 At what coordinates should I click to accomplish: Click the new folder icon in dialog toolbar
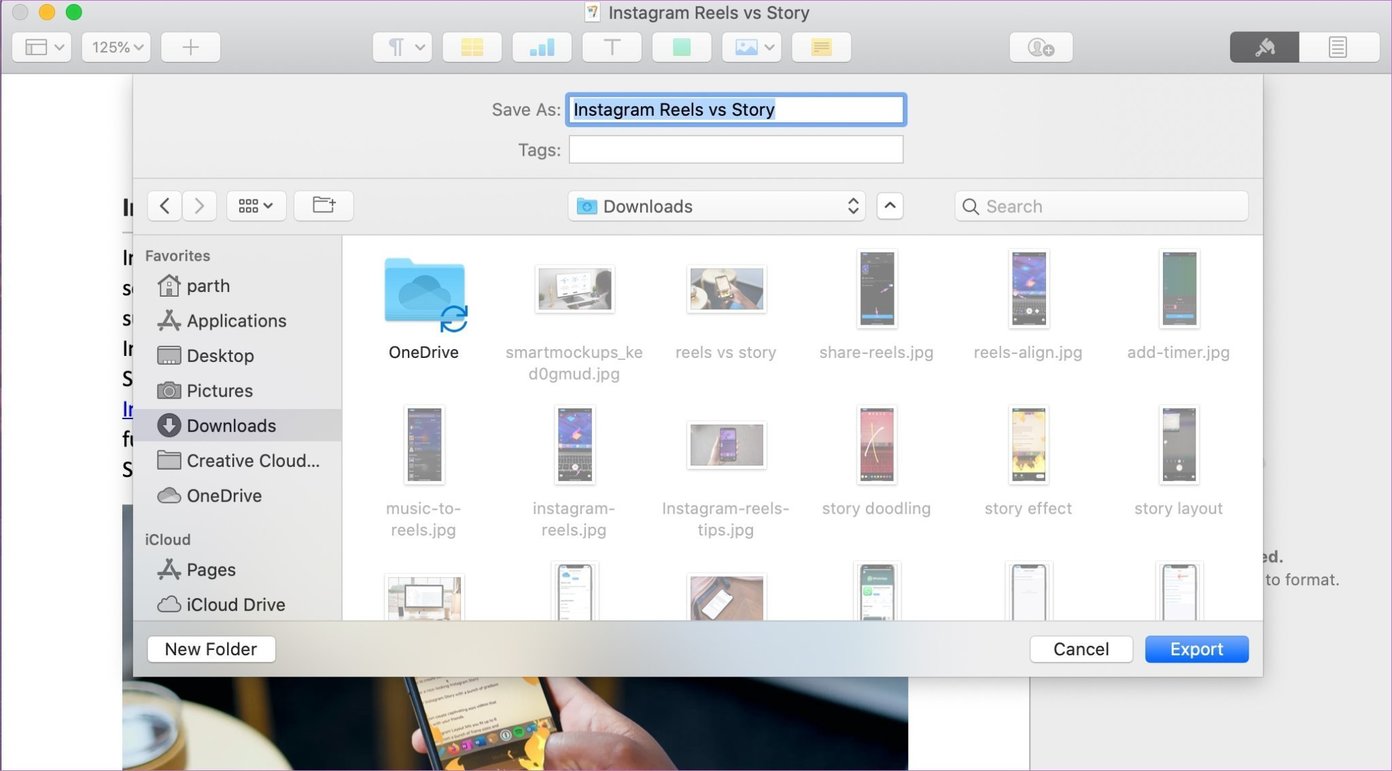[x=324, y=206]
